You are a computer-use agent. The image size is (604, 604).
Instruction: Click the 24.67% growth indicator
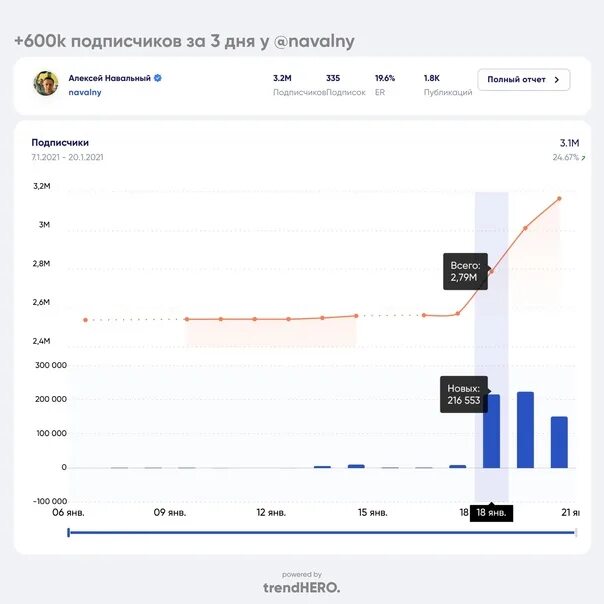coord(565,157)
